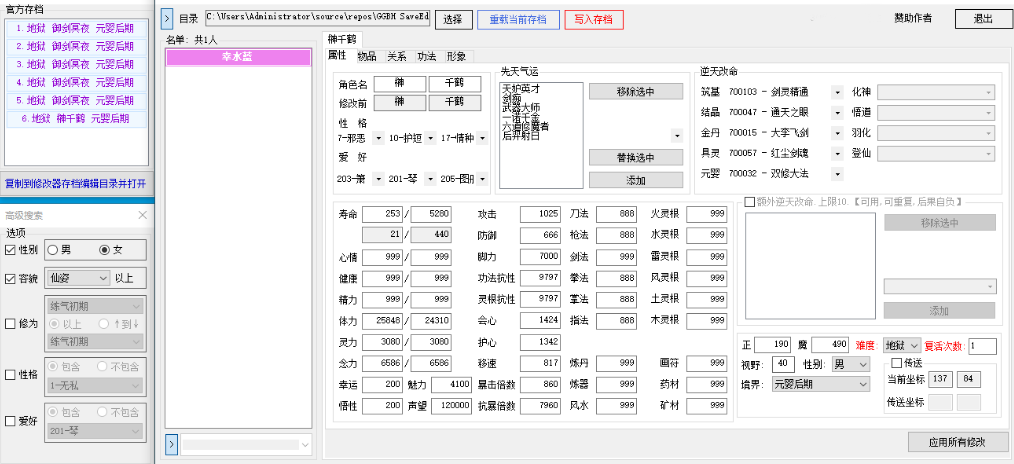This screenshot has width=1014, height=464.
Task: Close the 高级搜索 panel with the X
Action: pyautogui.click(x=142, y=216)
